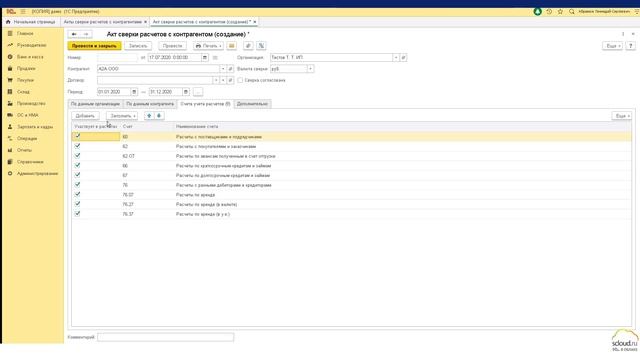Open the ОС и НМА section
The height and width of the screenshot is (360, 640).
pos(27,115)
